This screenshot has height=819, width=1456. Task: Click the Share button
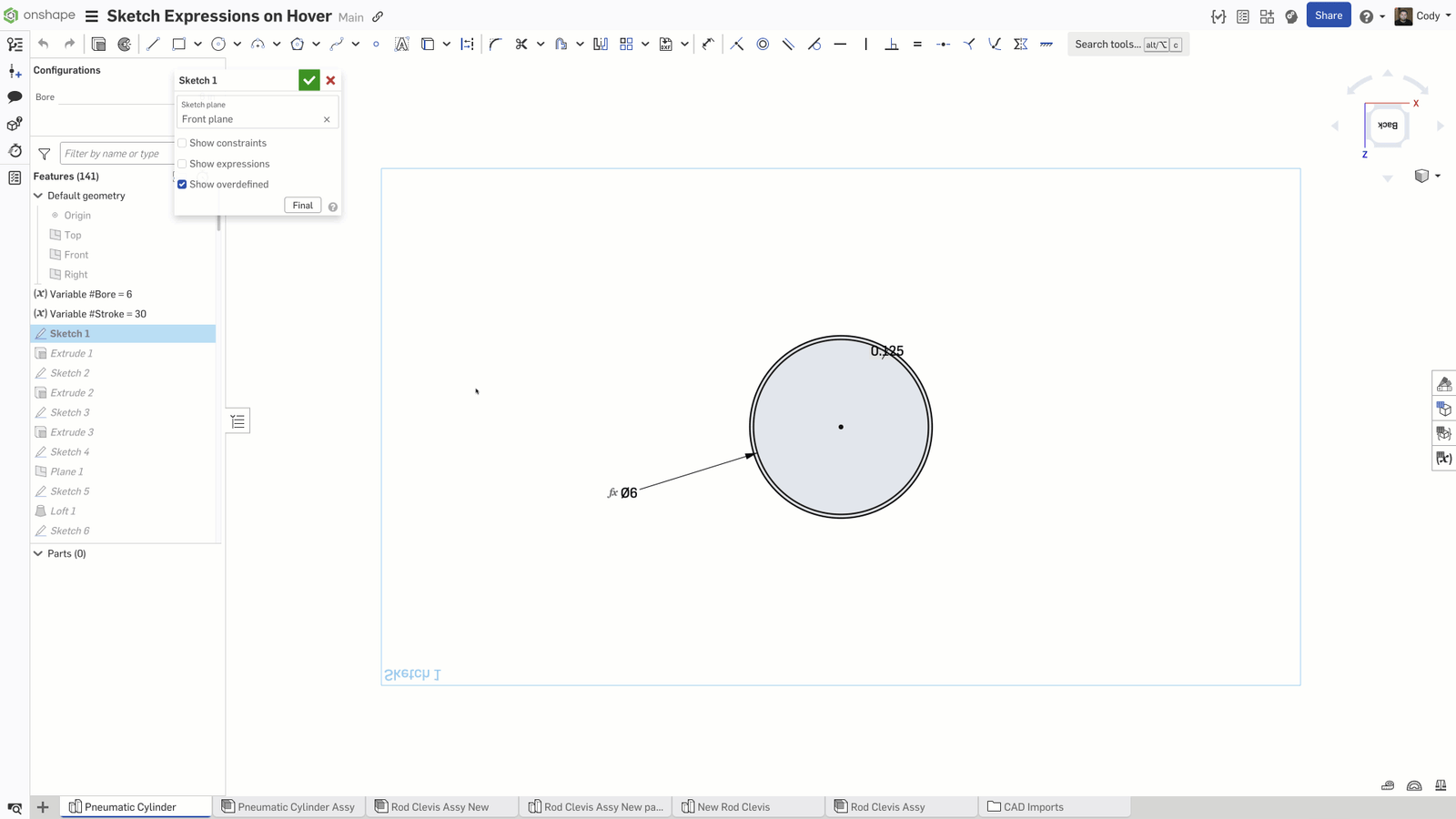[x=1328, y=15]
